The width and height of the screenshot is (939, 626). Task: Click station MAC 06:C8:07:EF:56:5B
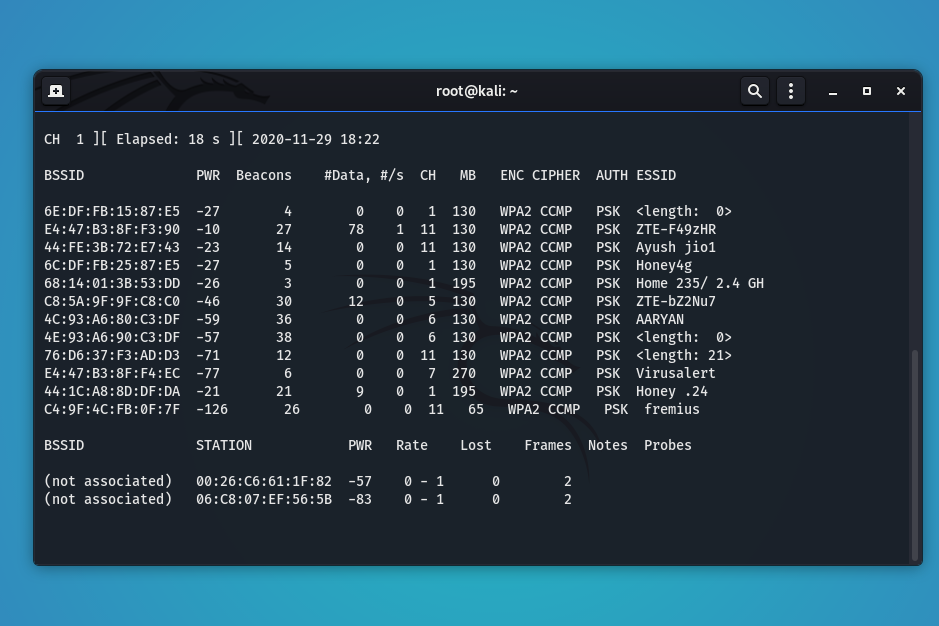(264, 500)
